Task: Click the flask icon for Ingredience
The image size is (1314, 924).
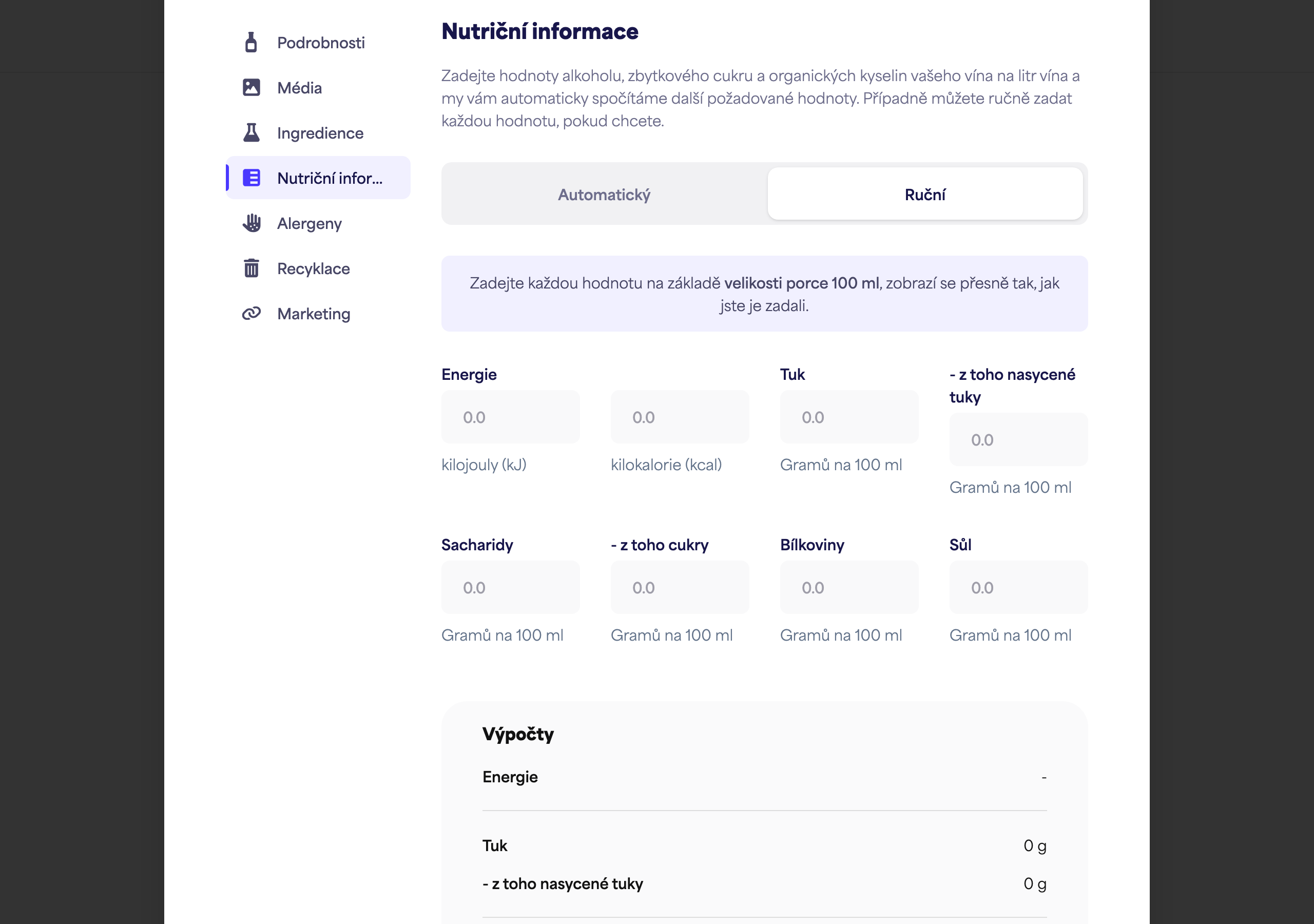Action: (x=251, y=133)
